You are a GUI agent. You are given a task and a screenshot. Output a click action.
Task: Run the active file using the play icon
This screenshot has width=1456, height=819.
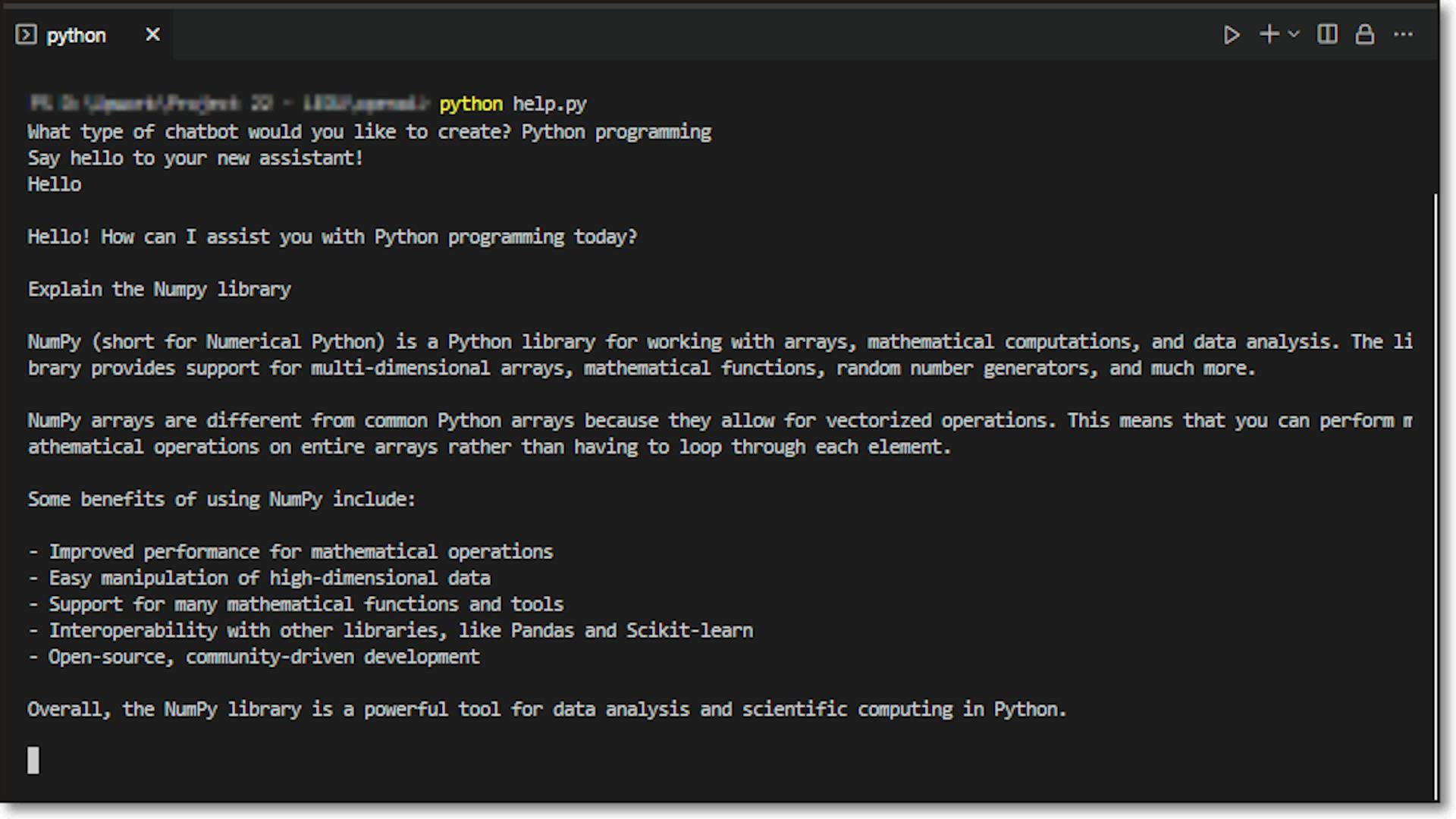pyautogui.click(x=1232, y=34)
